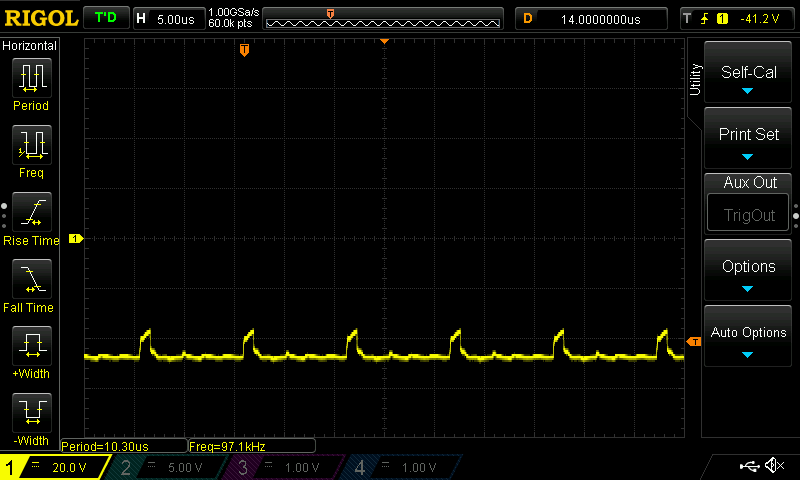Select the Freq measurement icon
Screen dimensions: 800x480
(32, 145)
